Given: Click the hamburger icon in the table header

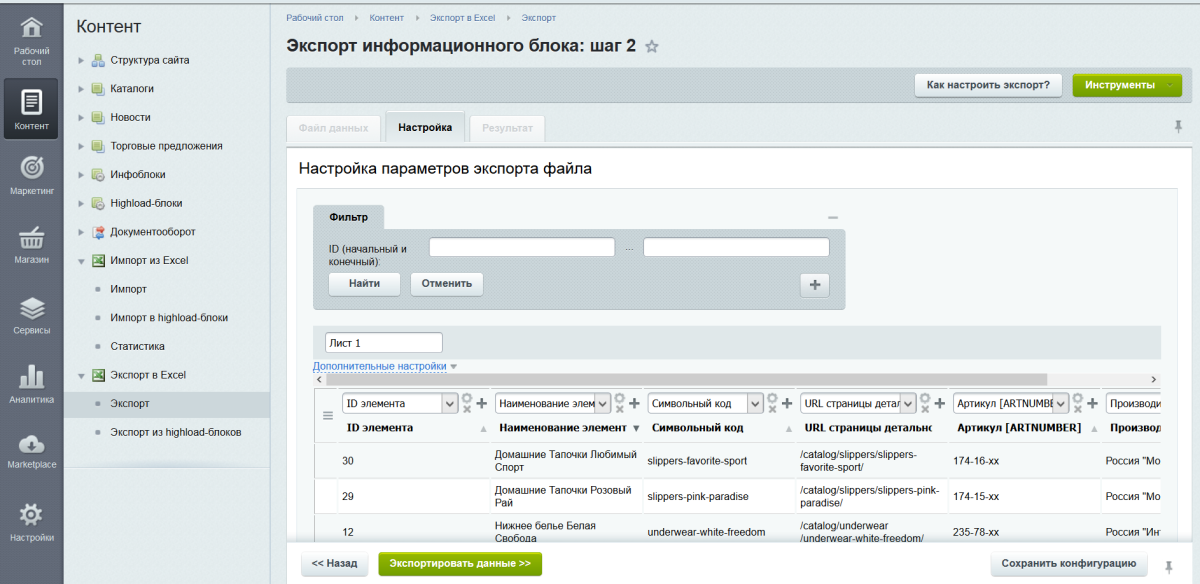Looking at the screenshot, I should [328, 416].
